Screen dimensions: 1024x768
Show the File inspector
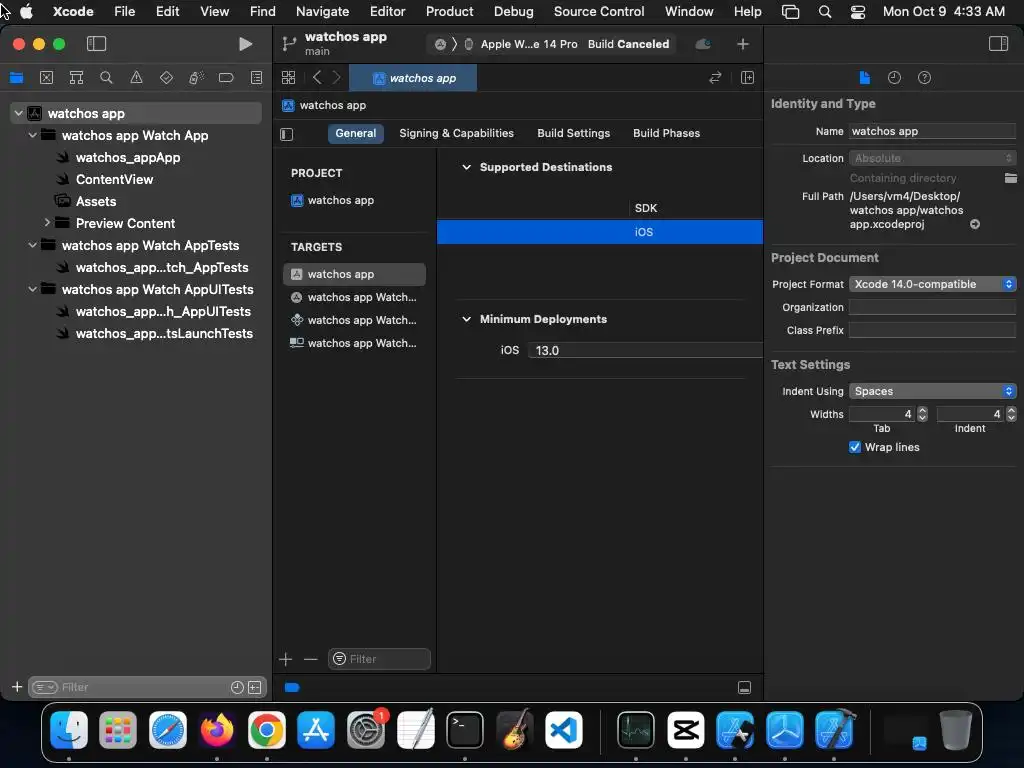click(x=864, y=78)
